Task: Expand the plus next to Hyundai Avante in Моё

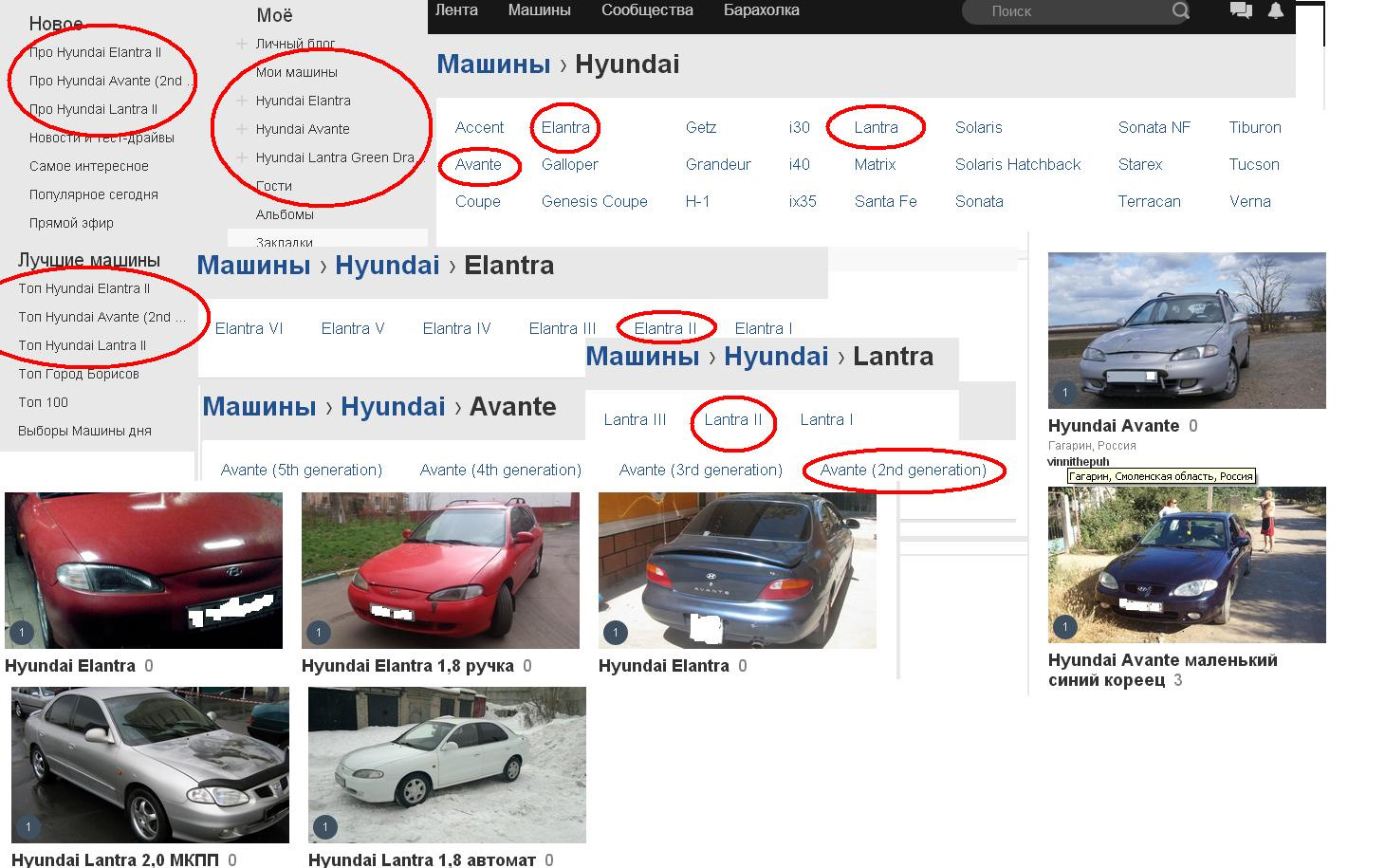Action: 242,129
